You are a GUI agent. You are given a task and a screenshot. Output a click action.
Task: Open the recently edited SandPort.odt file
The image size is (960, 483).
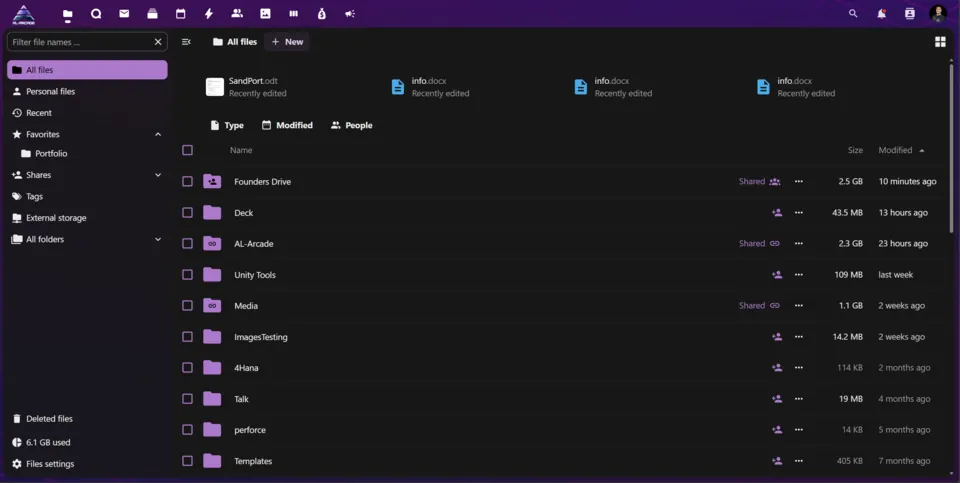click(247, 87)
